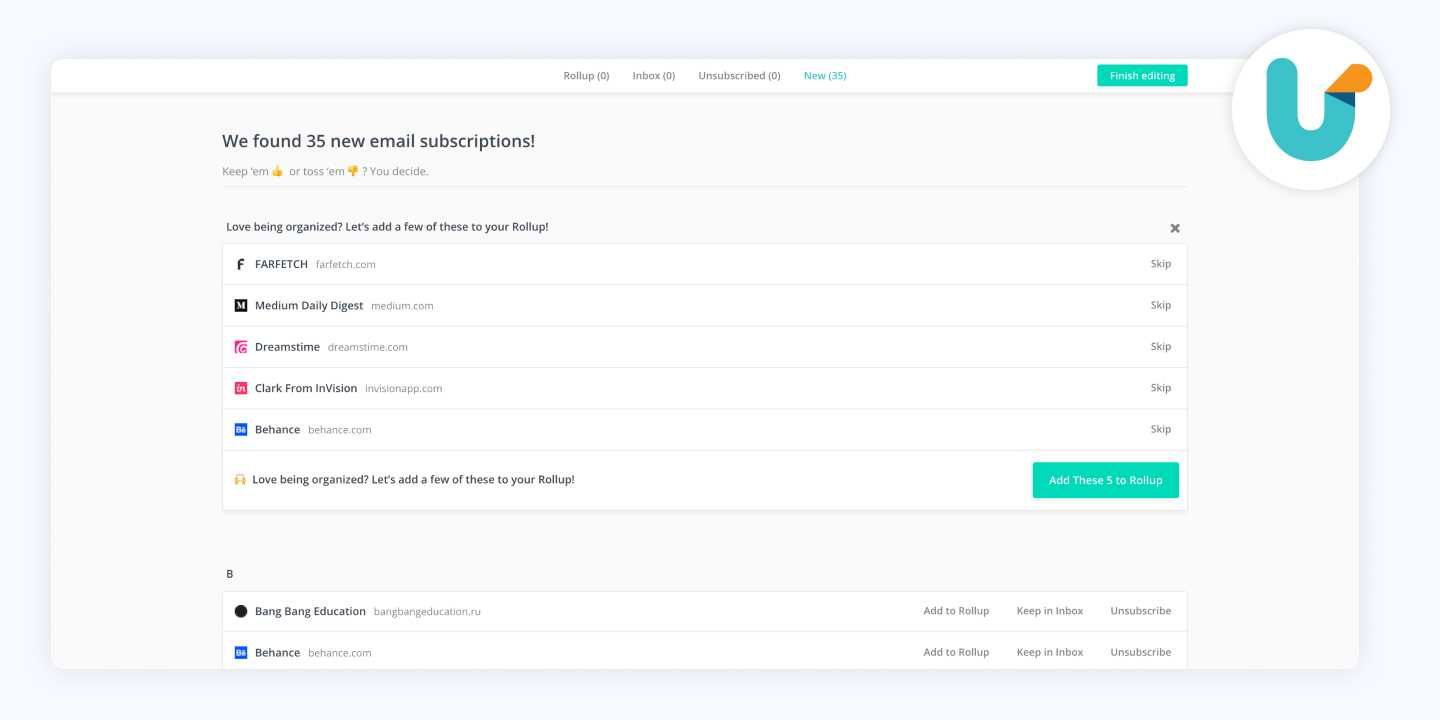Click the Unroll.Me logo badge
Screen dimensions: 1440x720
click(1311, 110)
